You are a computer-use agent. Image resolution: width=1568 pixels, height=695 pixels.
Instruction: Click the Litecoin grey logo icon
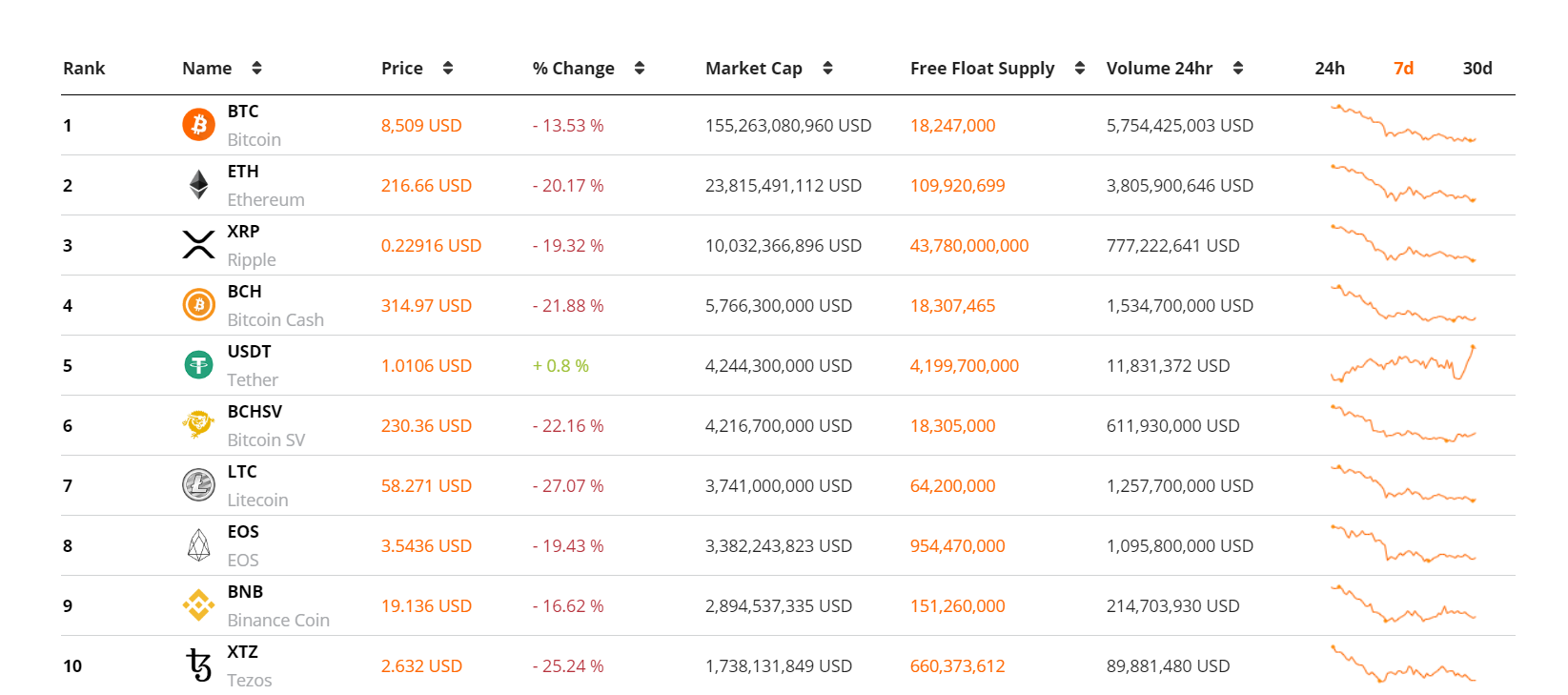pyautogui.click(x=198, y=484)
